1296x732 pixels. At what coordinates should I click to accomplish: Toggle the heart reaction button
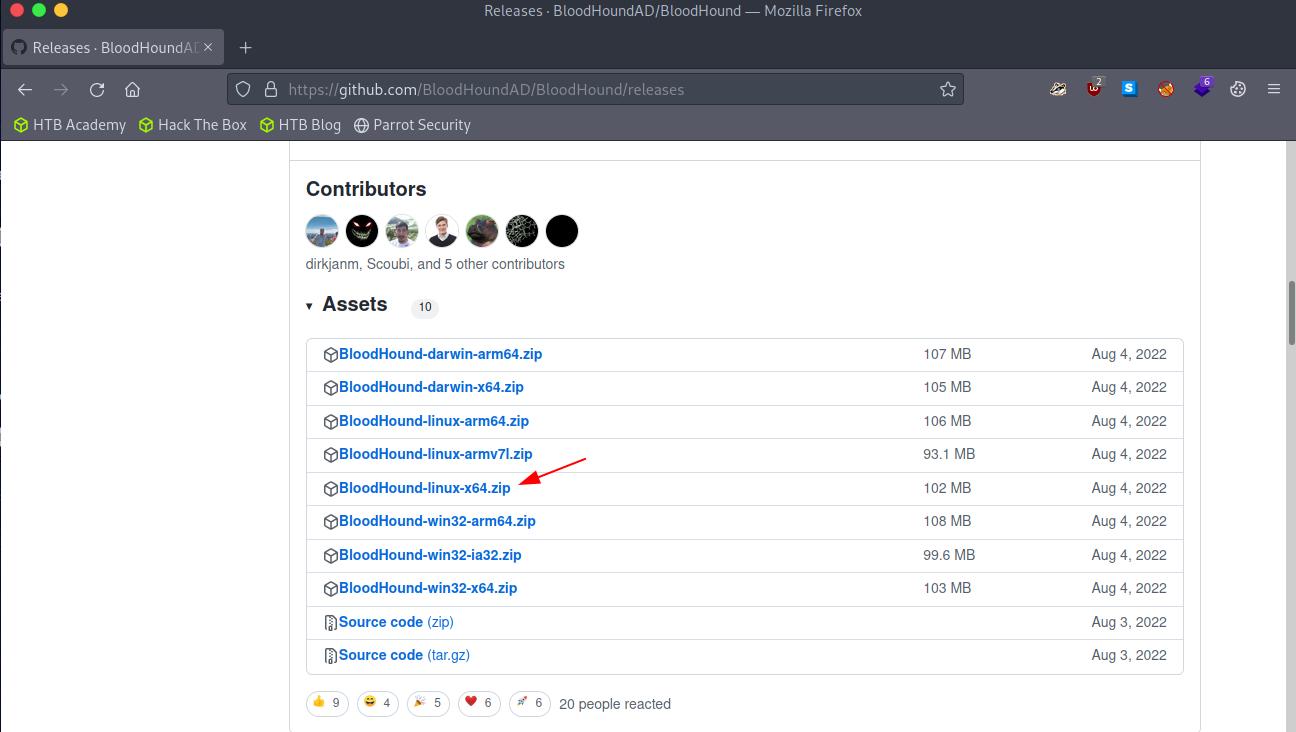[x=478, y=703]
